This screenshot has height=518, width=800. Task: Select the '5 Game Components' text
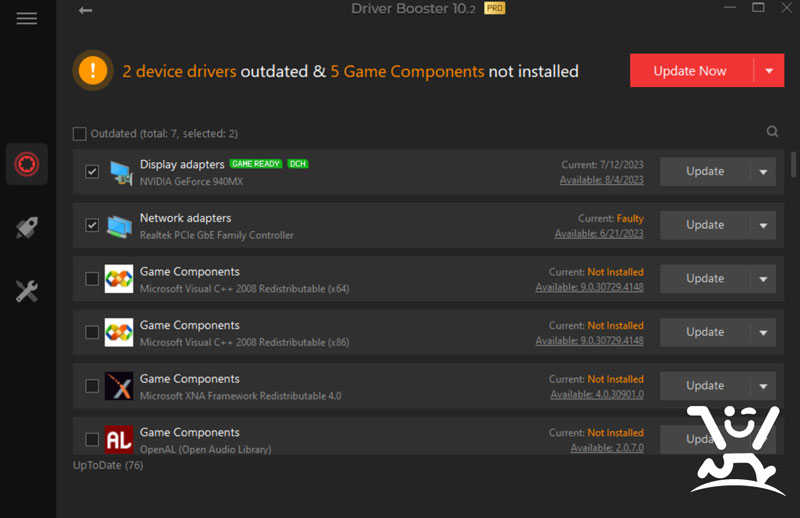coord(407,71)
